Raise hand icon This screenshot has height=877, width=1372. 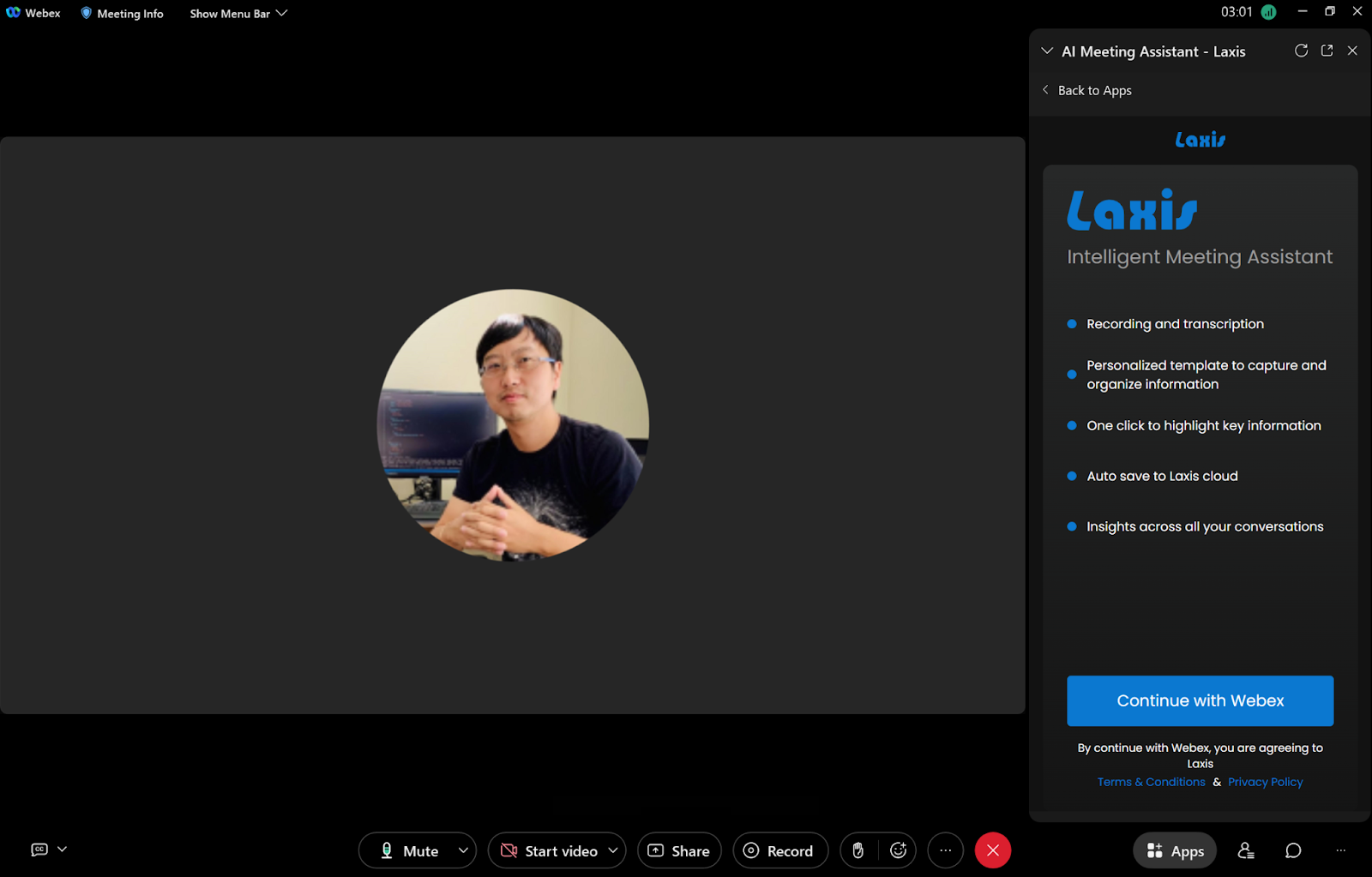tap(858, 850)
